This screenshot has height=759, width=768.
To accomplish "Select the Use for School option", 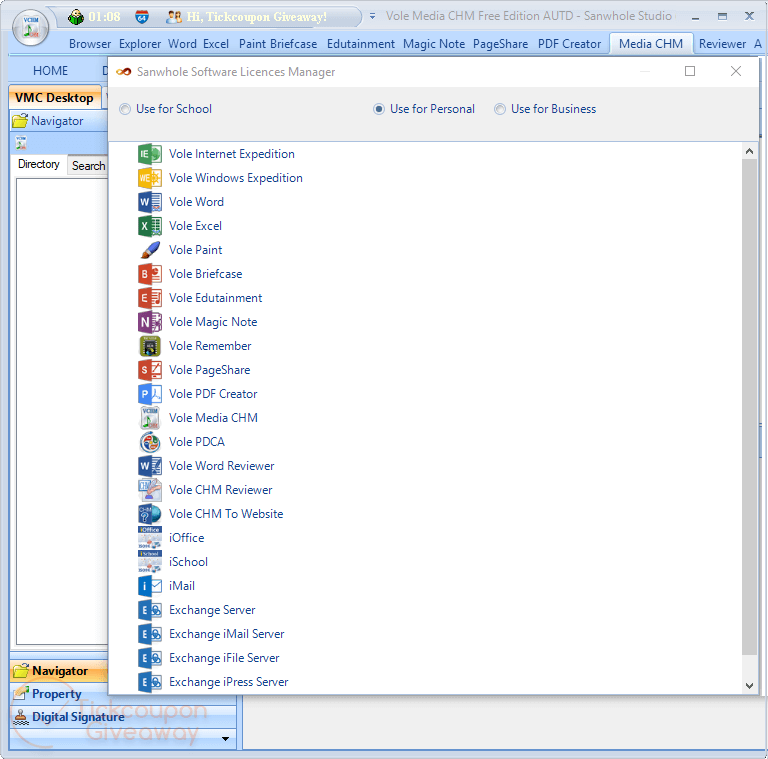I will (x=166, y=109).
